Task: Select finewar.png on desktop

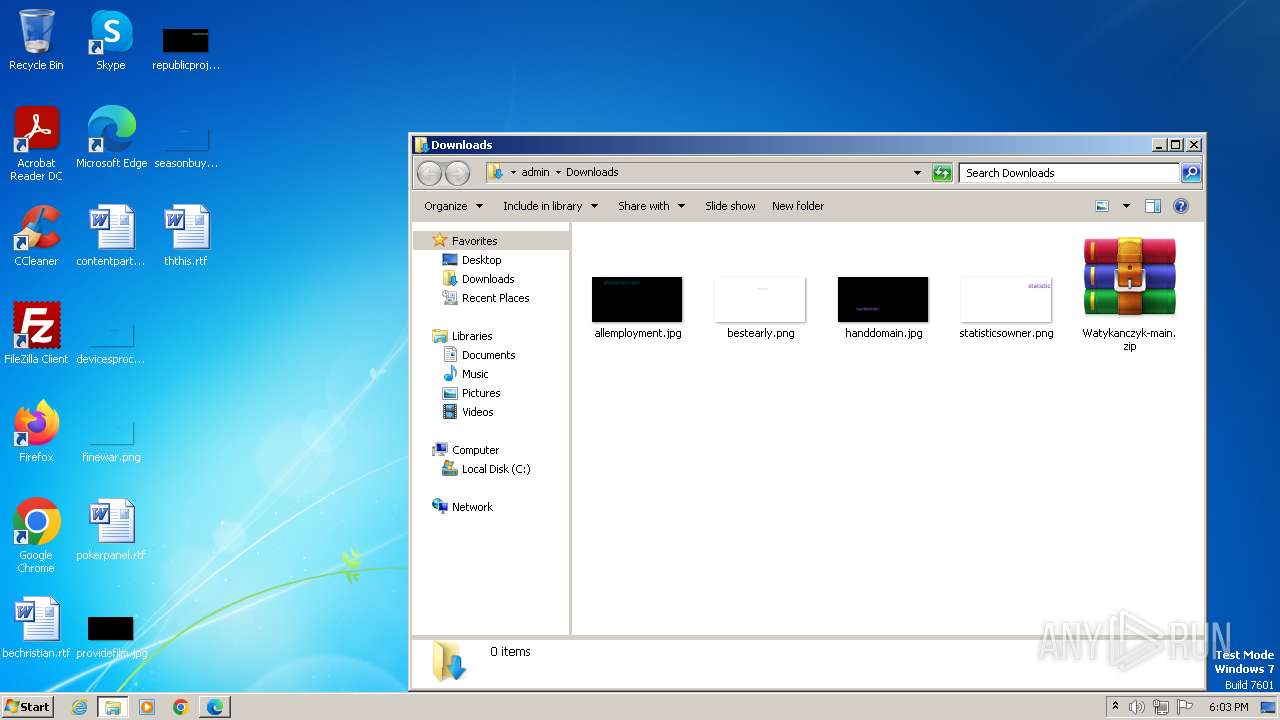Action: pyautogui.click(x=111, y=442)
